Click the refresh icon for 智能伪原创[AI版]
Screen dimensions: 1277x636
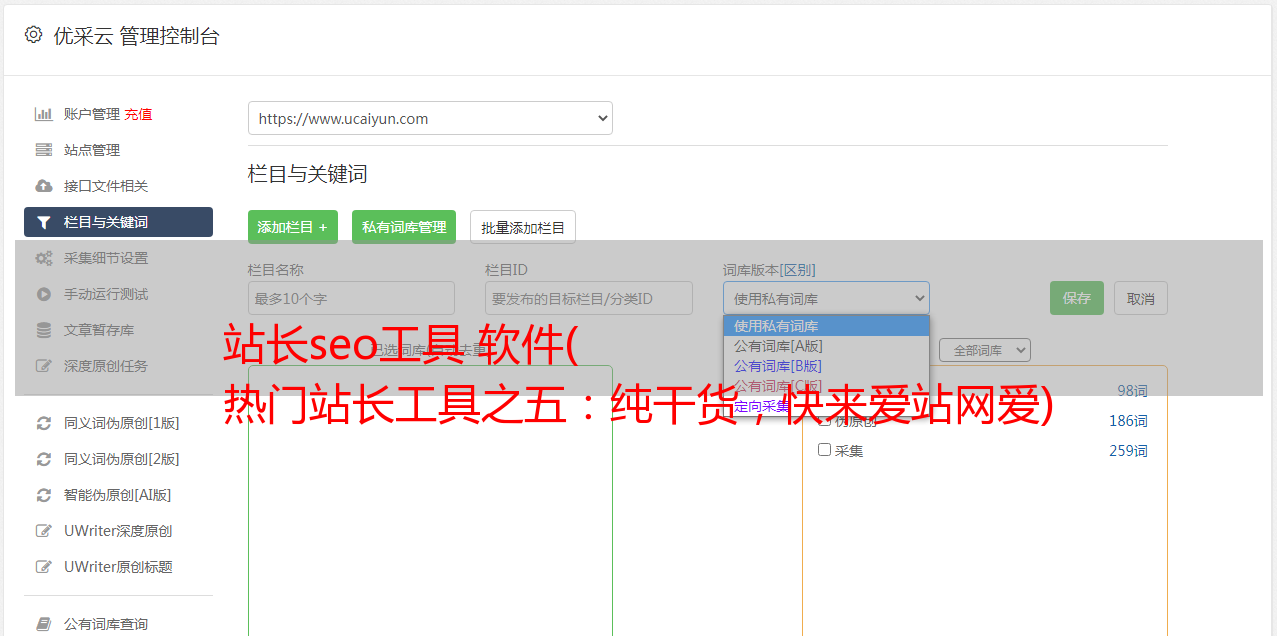click(x=43, y=495)
